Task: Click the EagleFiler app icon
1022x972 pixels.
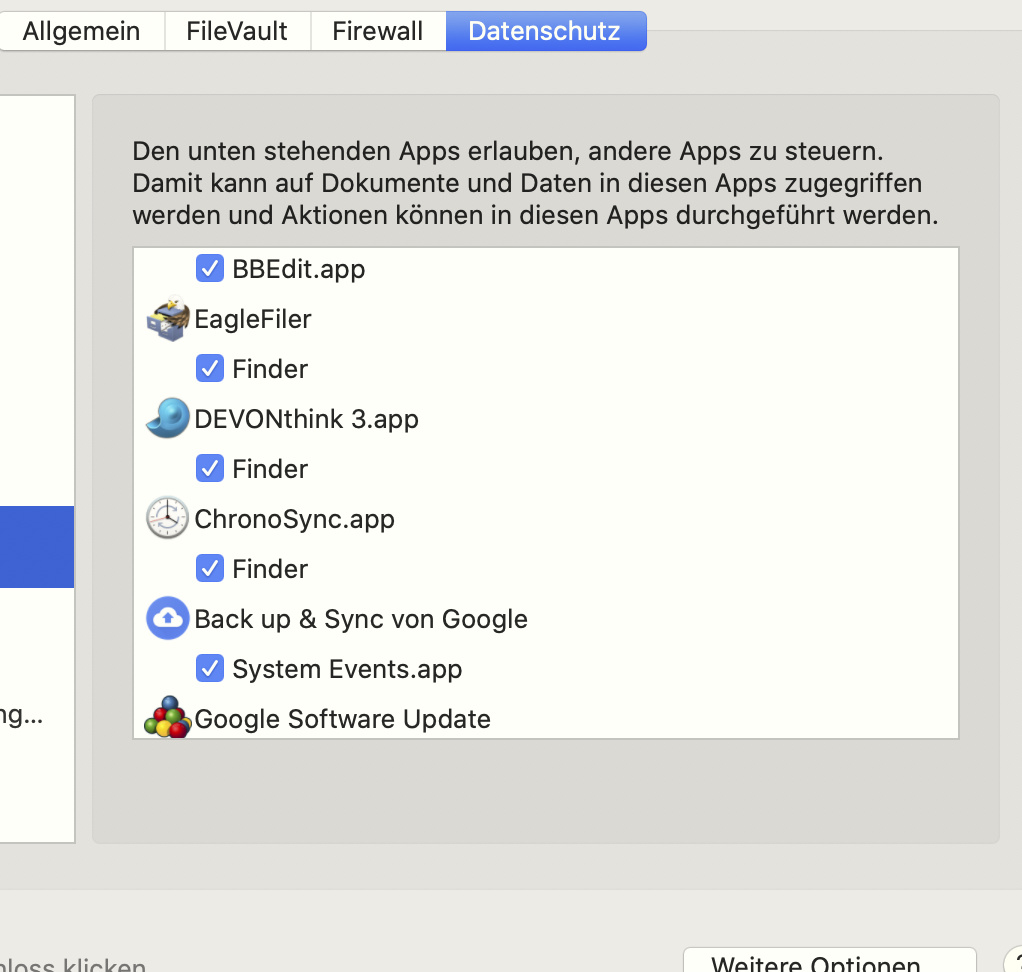Action: pyautogui.click(x=167, y=318)
